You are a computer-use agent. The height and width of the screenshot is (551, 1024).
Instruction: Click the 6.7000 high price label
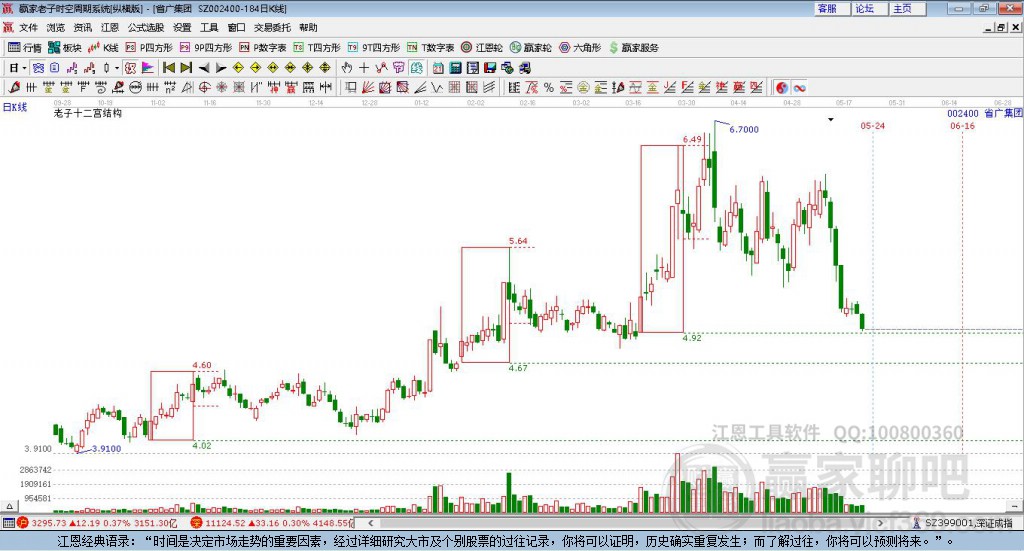tap(744, 129)
